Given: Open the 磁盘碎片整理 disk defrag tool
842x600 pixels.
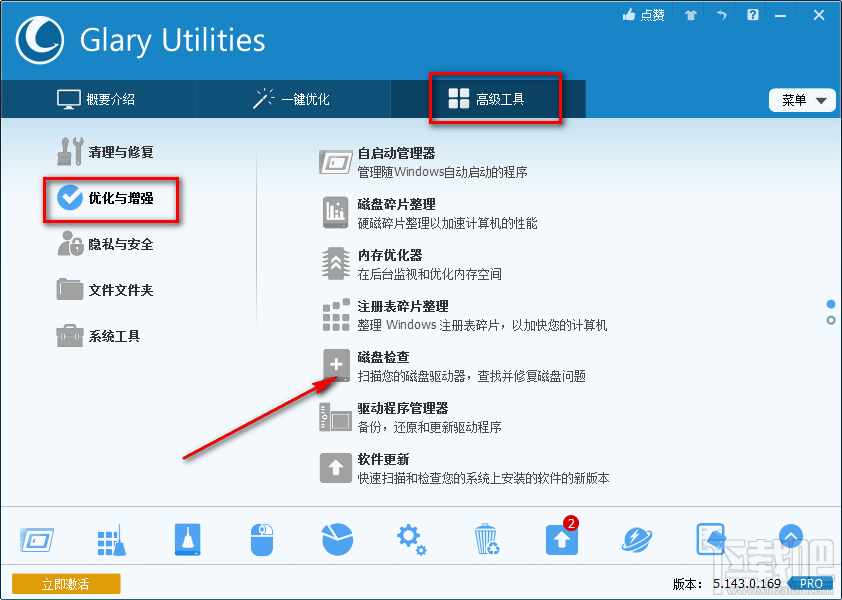Looking at the screenshot, I should [x=335, y=213].
